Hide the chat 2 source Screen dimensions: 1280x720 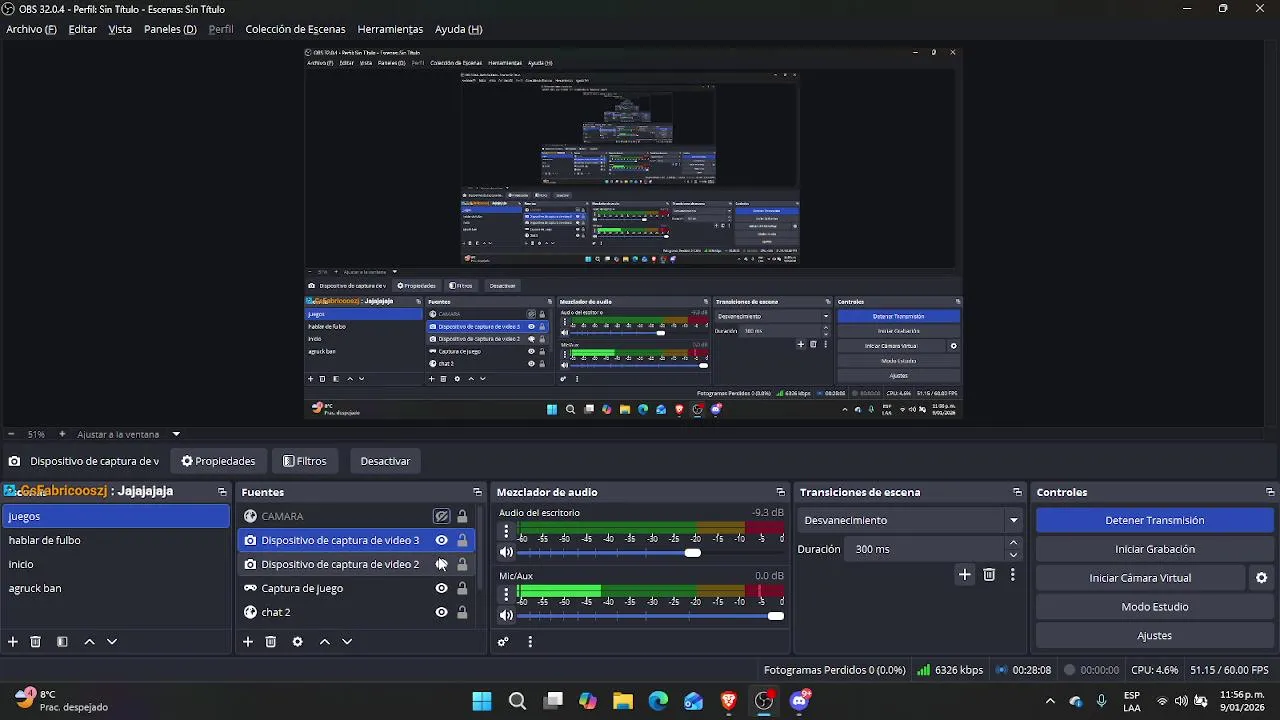(x=441, y=612)
